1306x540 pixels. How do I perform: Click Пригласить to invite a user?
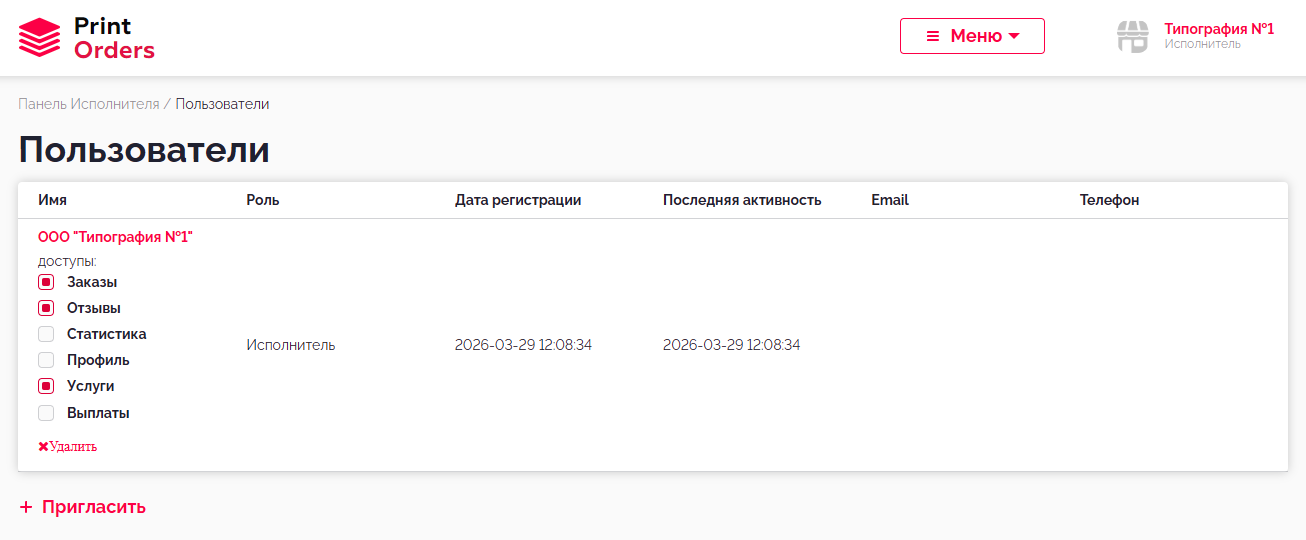tap(93, 507)
